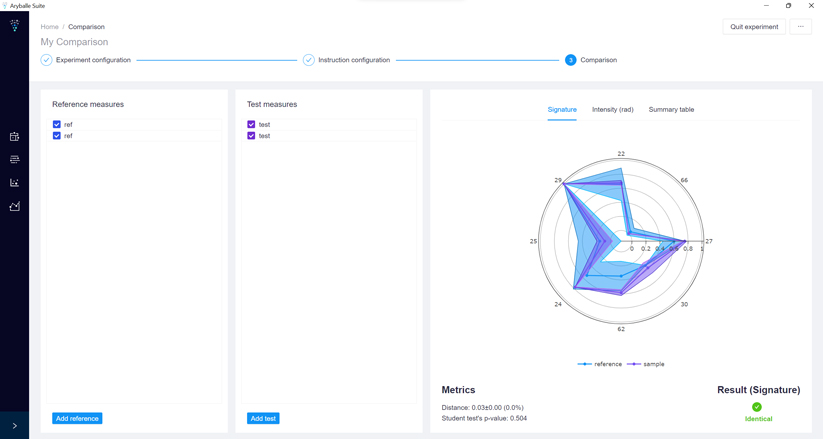Click the Quit experiment button
The height and width of the screenshot is (439, 823).
(754, 27)
